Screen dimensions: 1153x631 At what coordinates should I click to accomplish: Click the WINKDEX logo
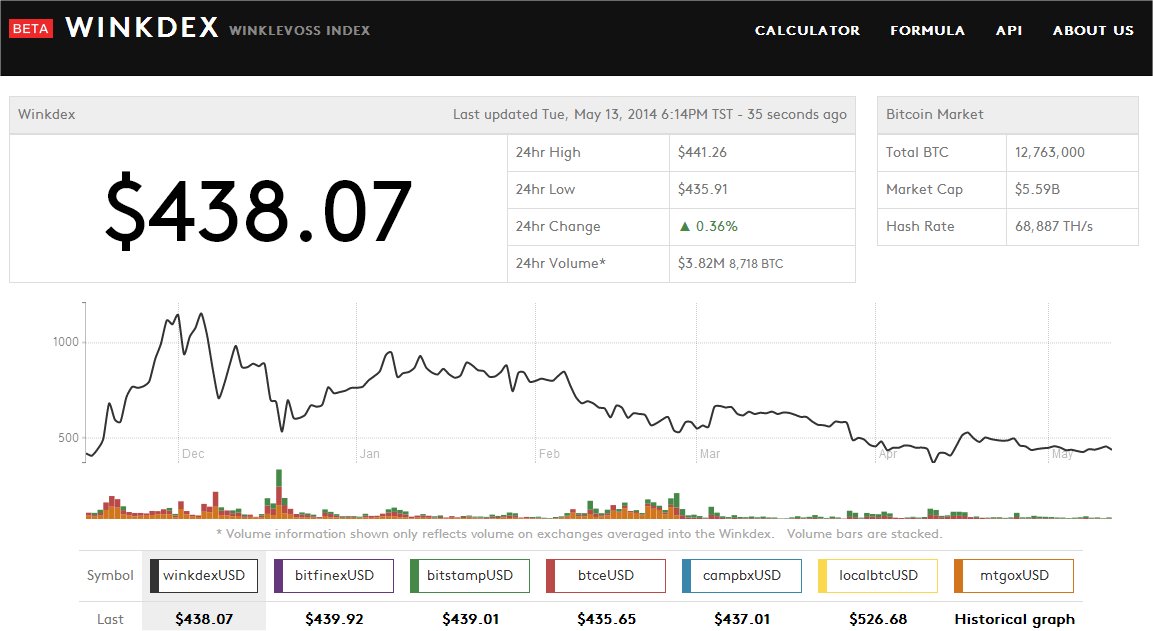pos(141,28)
